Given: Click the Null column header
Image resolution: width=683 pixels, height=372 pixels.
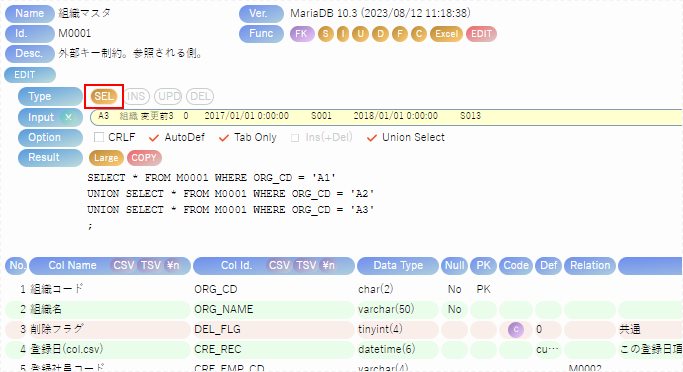Looking at the screenshot, I should point(454,265).
